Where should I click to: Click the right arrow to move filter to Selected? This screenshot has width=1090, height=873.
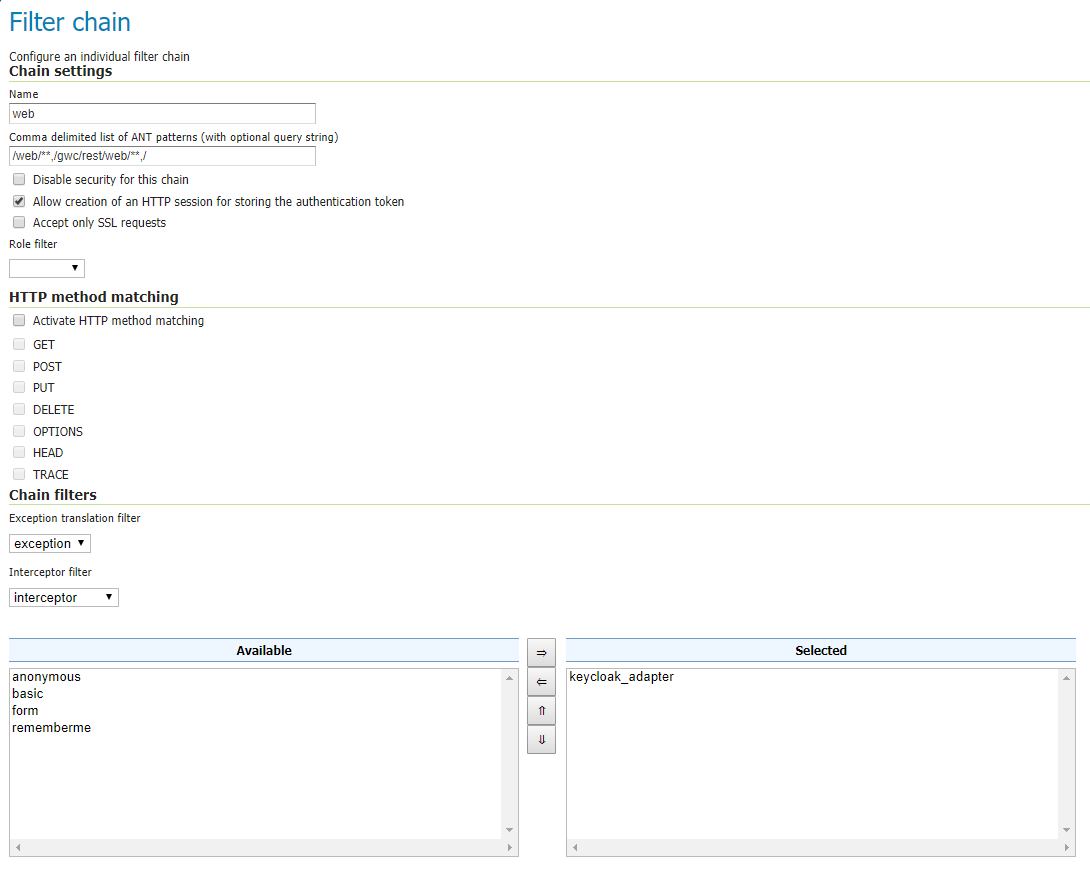pyautogui.click(x=541, y=652)
